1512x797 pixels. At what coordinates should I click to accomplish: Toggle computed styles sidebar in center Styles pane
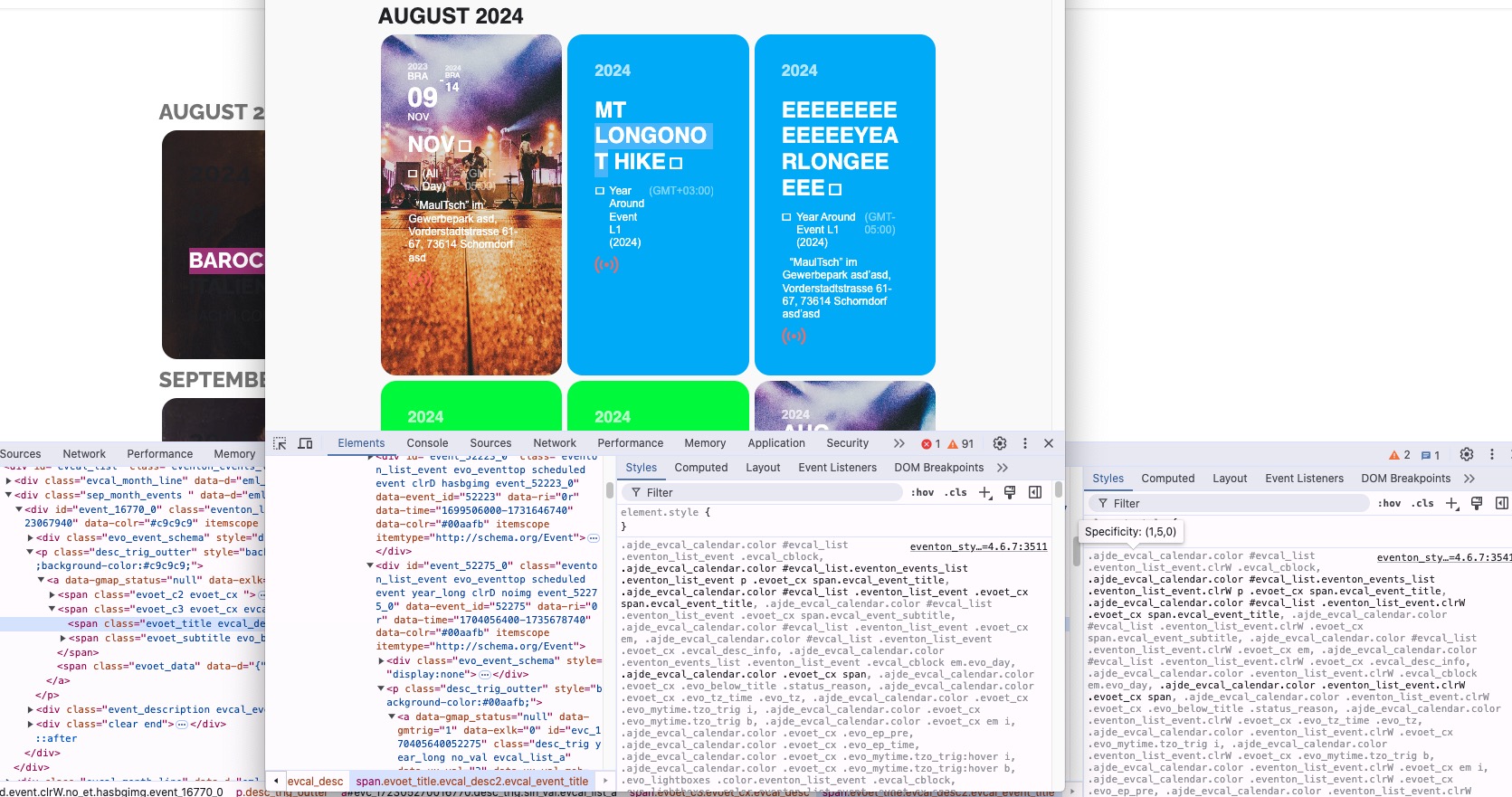tap(1035, 492)
